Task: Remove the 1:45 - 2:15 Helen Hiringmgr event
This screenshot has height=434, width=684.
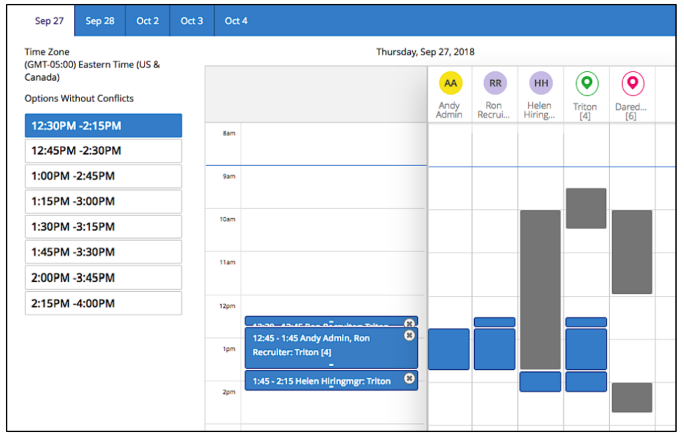Action: pyautogui.click(x=409, y=378)
